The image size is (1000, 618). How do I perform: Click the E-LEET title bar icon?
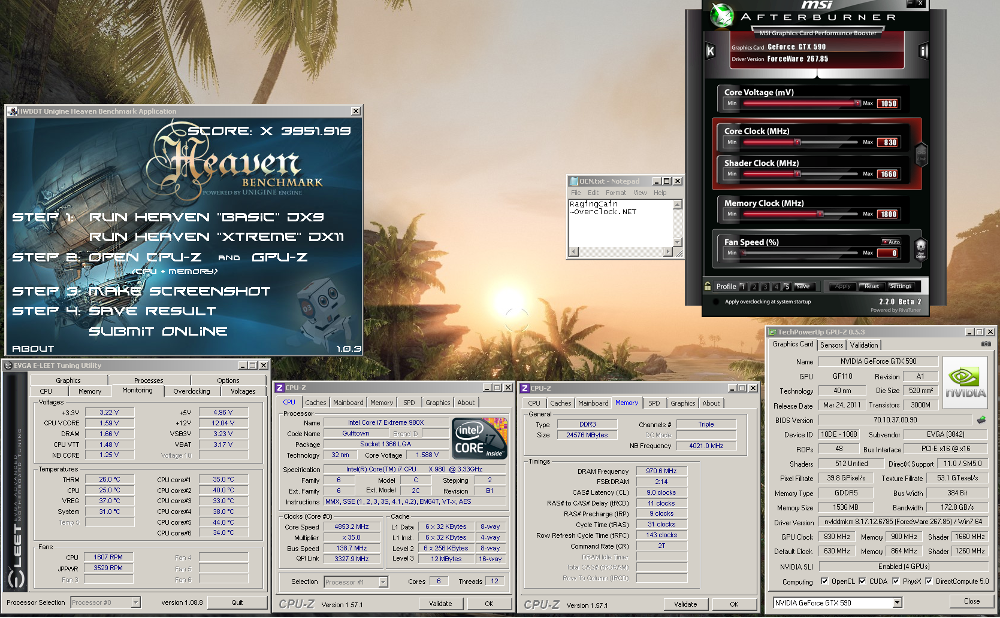tap(8, 365)
